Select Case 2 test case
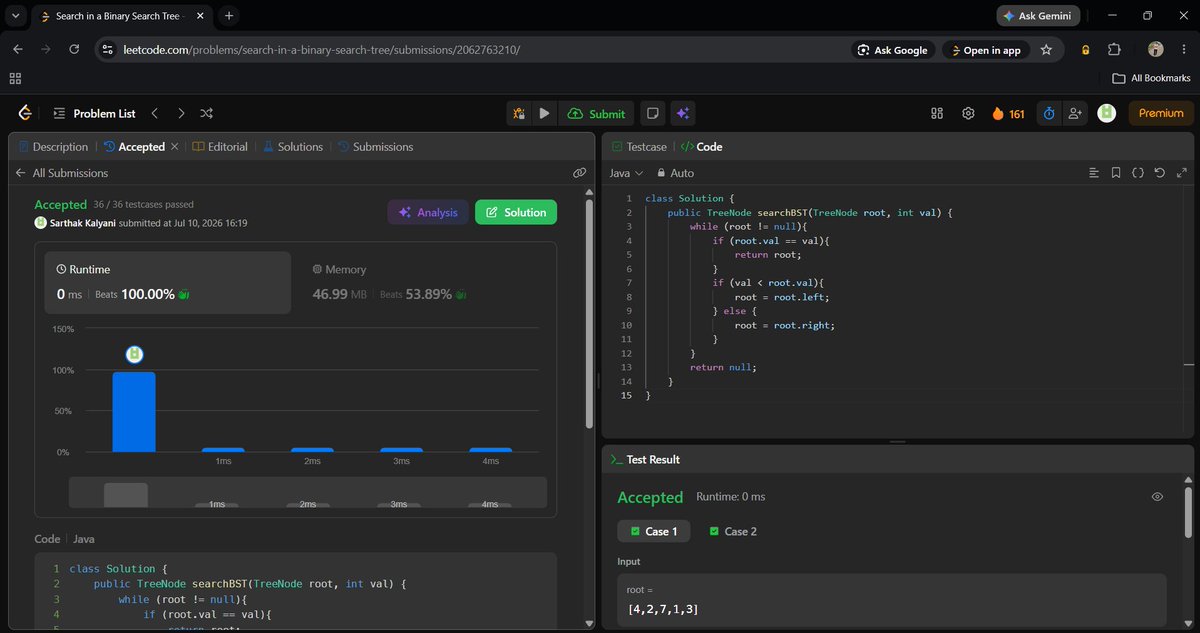The height and width of the screenshot is (633, 1200). coord(733,531)
